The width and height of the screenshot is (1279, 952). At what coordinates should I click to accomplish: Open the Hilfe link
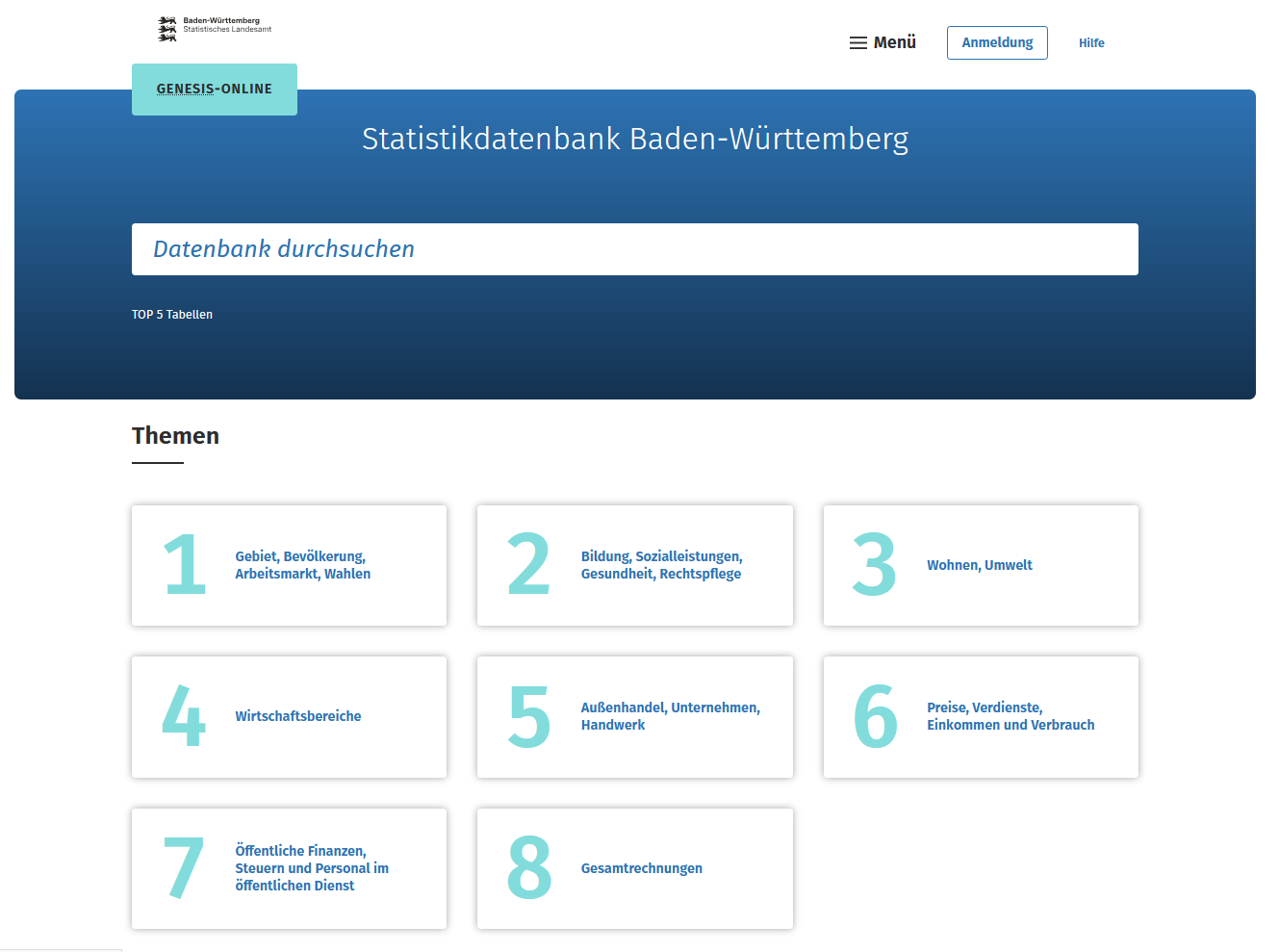[1091, 43]
